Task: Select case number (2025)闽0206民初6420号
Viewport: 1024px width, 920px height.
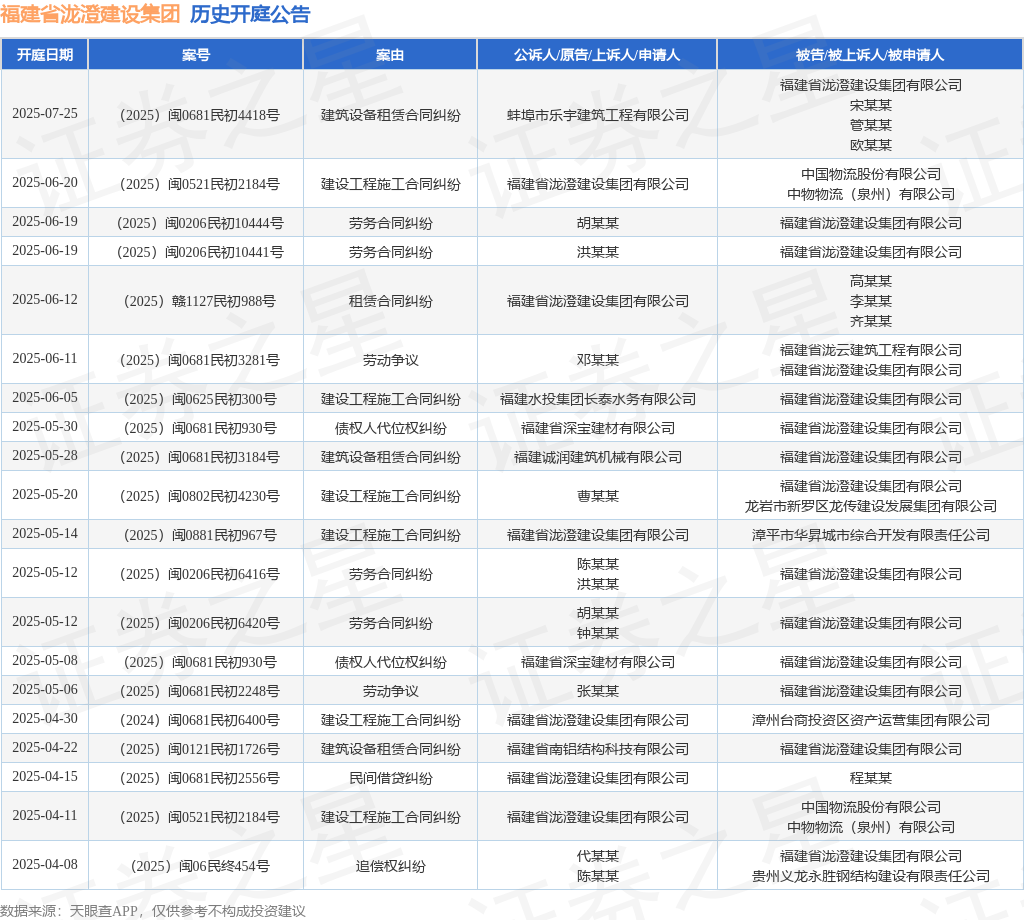Action: point(199,623)
